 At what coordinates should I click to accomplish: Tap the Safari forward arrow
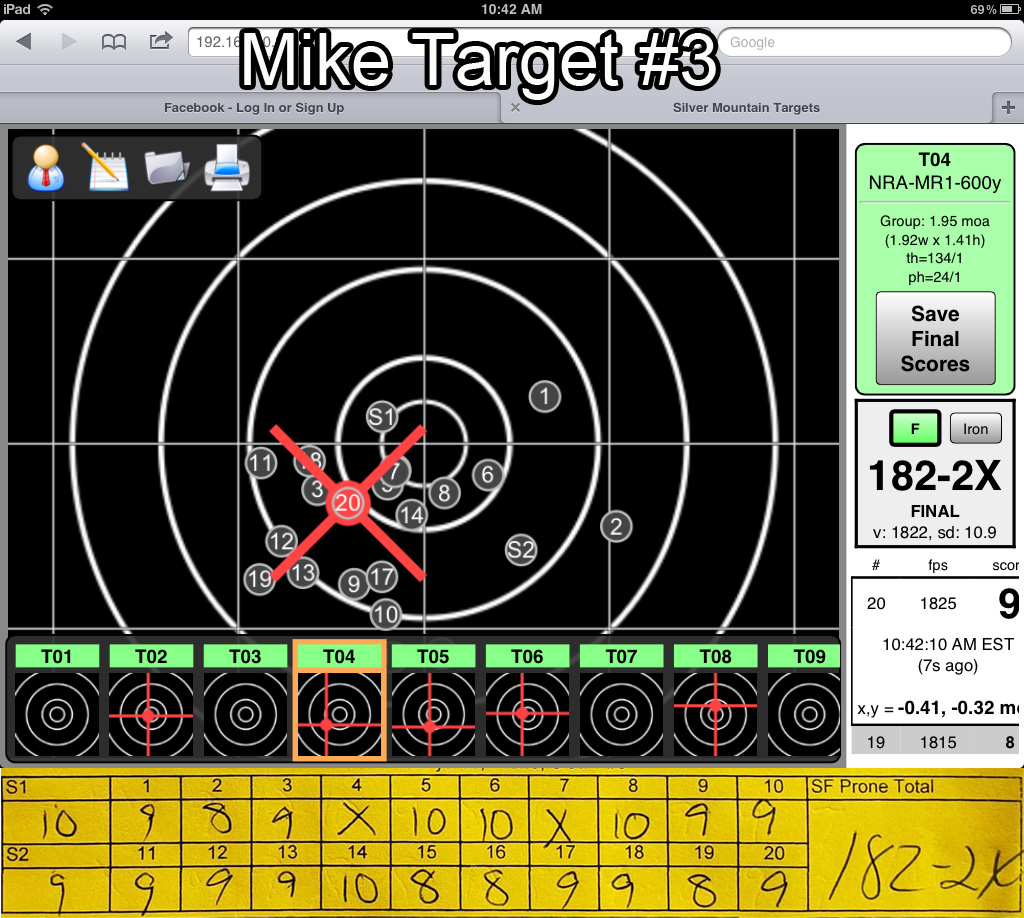click(69, 42)
